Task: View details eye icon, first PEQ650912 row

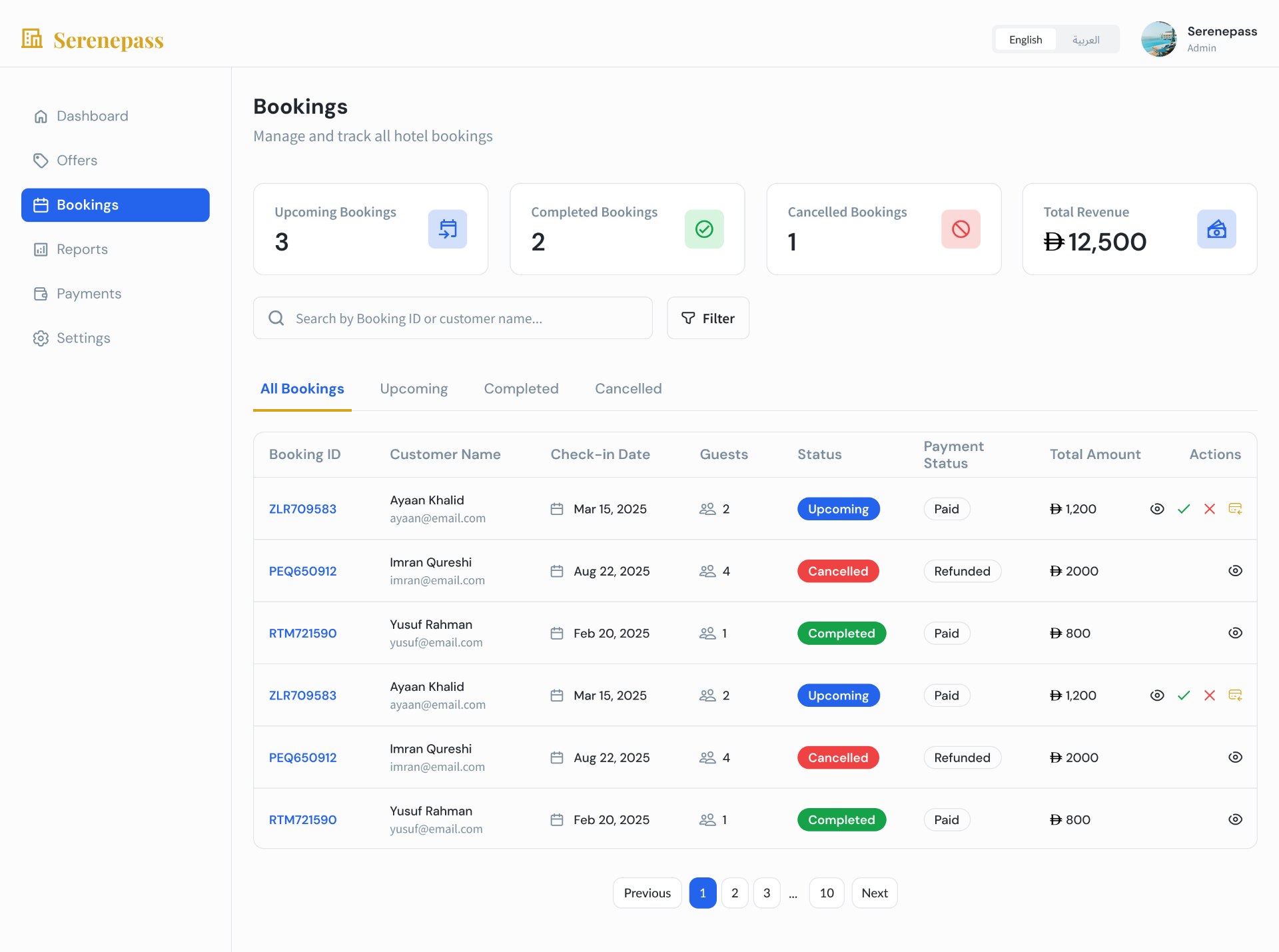Action: pos(1235,571)
